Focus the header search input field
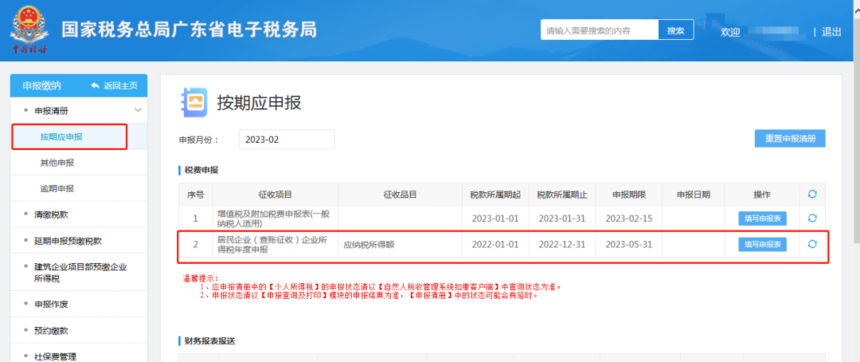This screenshot has height=362, width=860. [599, 30]
